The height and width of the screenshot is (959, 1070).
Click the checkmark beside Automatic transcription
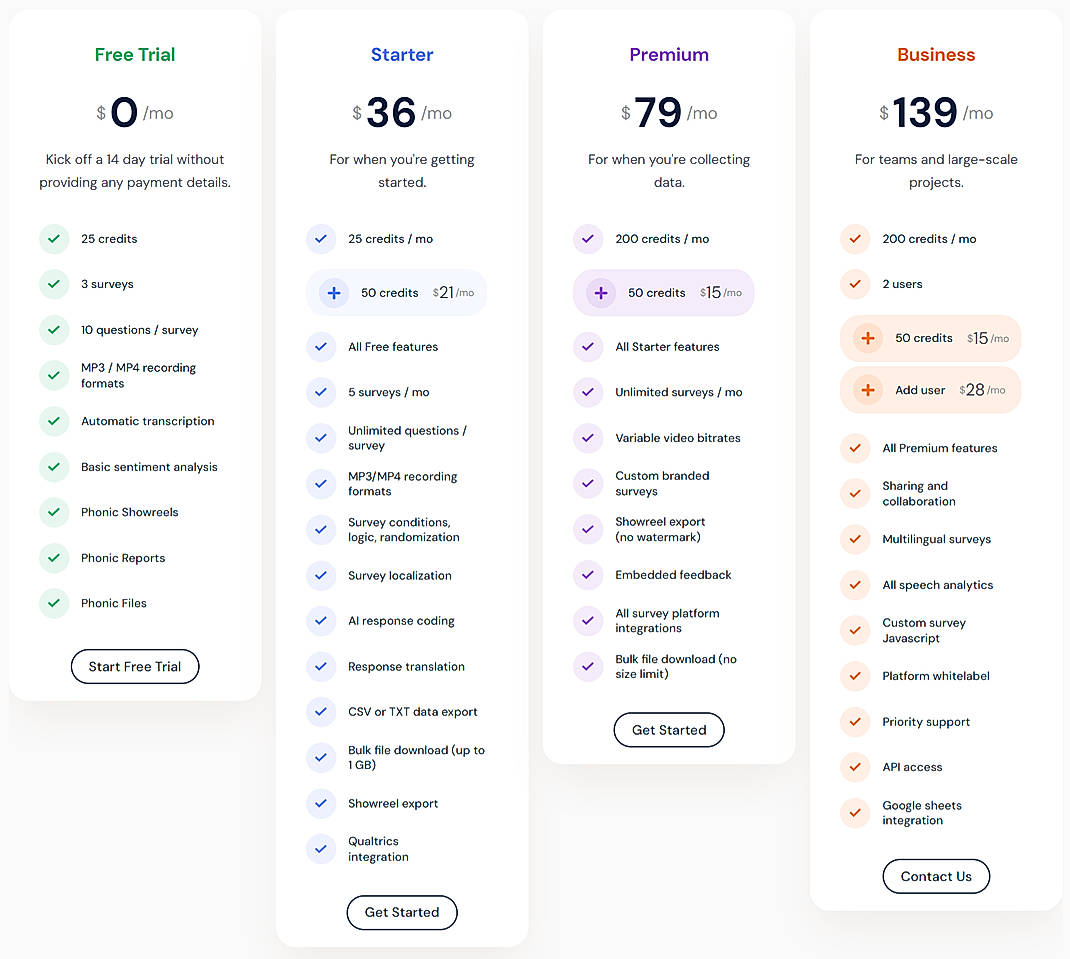(x=54, y=421)
